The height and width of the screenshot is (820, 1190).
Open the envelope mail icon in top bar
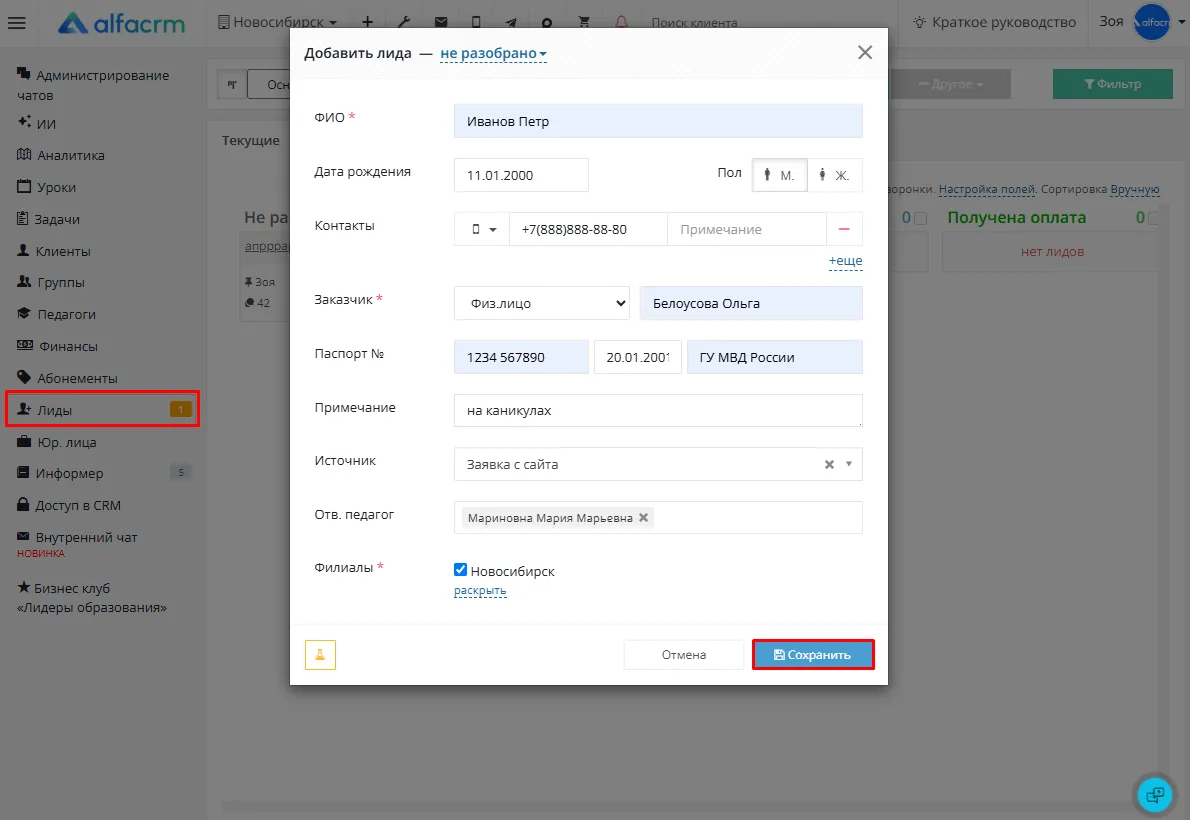[441, 22]
